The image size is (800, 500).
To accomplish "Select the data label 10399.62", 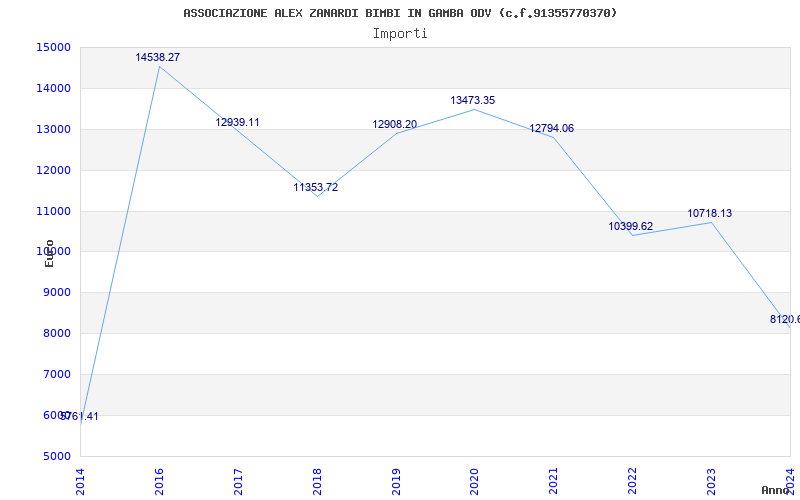I will (631, 226).
